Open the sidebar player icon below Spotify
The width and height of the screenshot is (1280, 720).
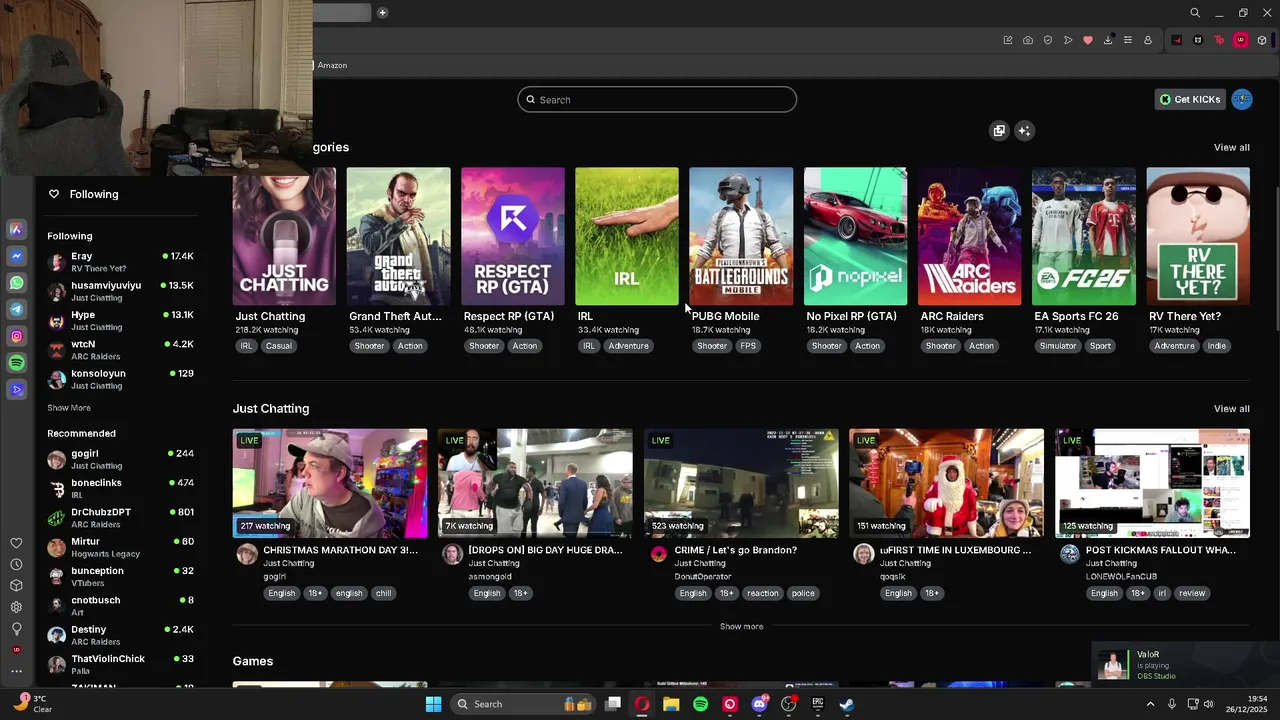click(16, 390)
